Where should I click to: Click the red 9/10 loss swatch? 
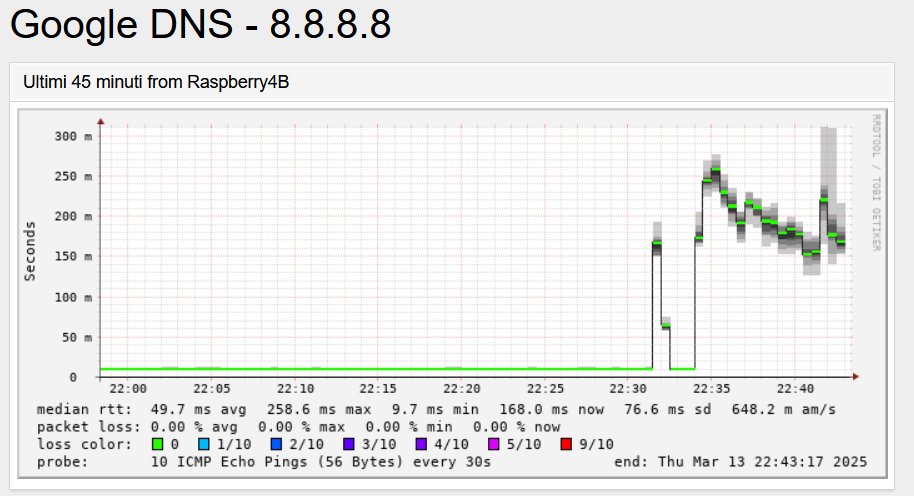click(x=566, y=444)
